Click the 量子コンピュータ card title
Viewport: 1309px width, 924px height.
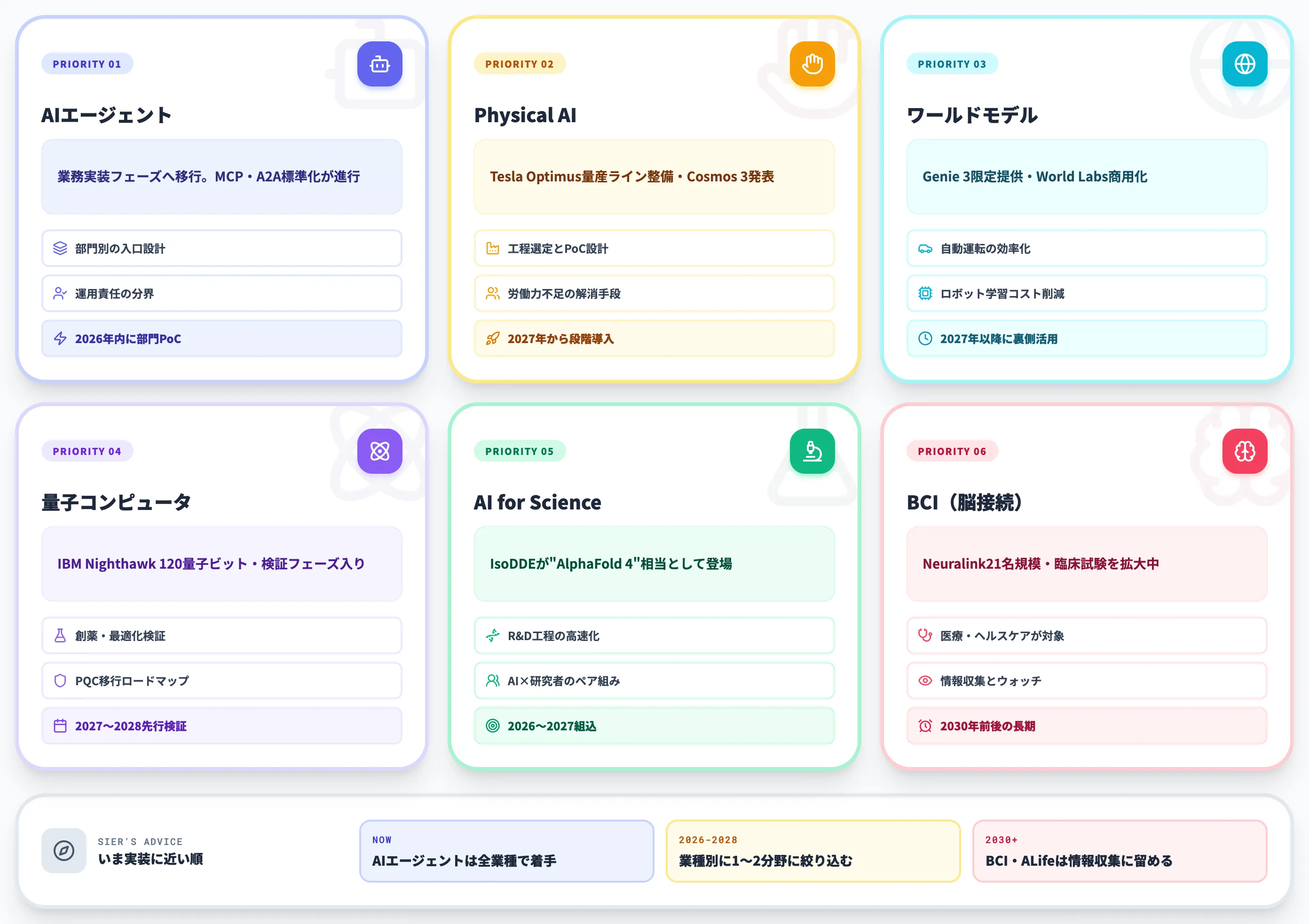116,502
